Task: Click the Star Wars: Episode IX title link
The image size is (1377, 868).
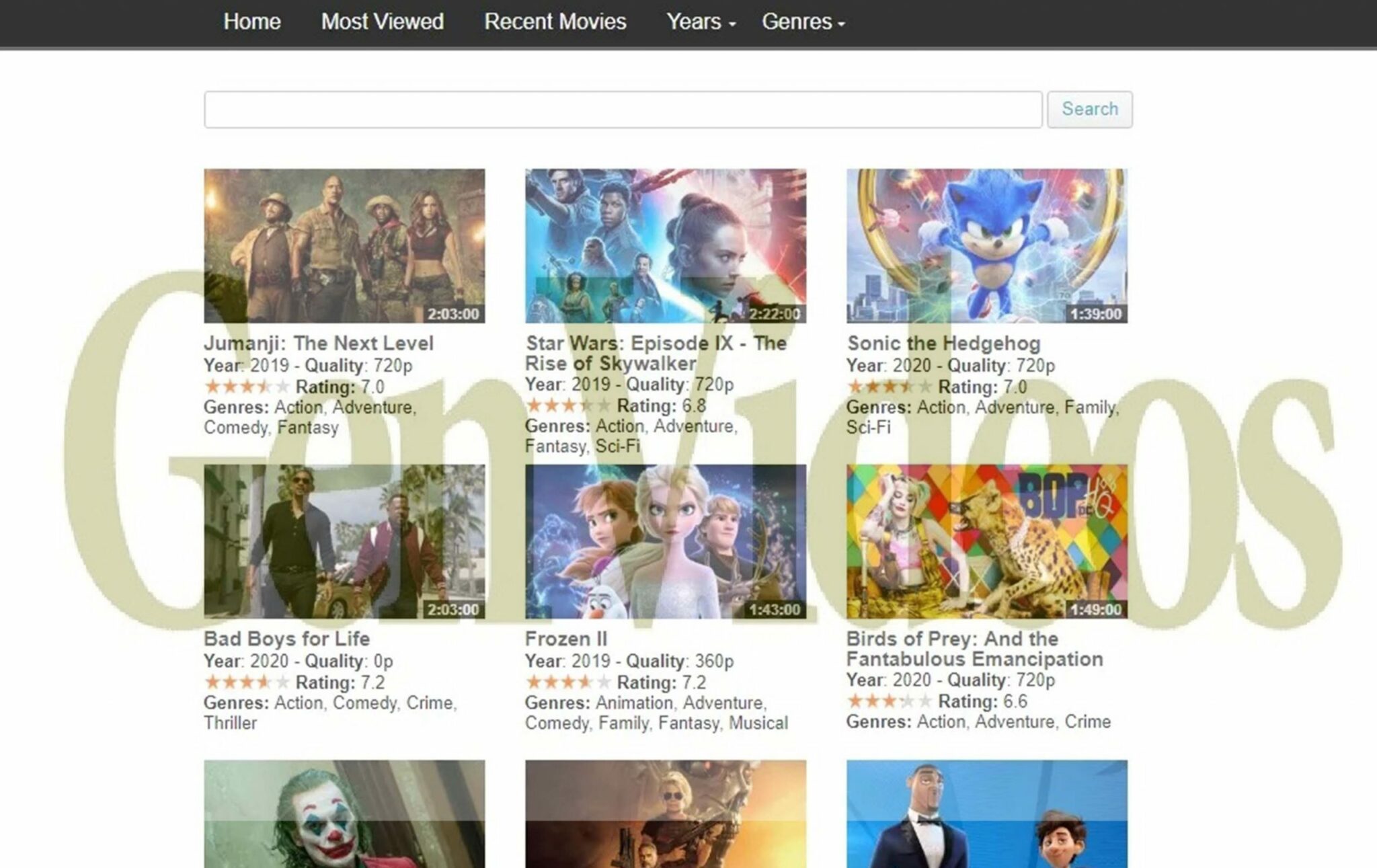Action: click(656, 354)
